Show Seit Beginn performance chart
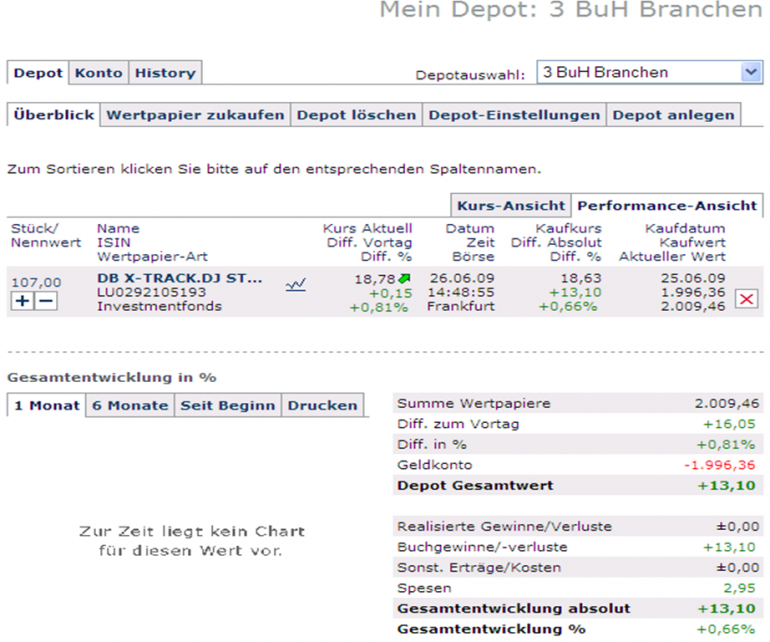Screen dimensions: 770x642 click(x=228, y=405)
